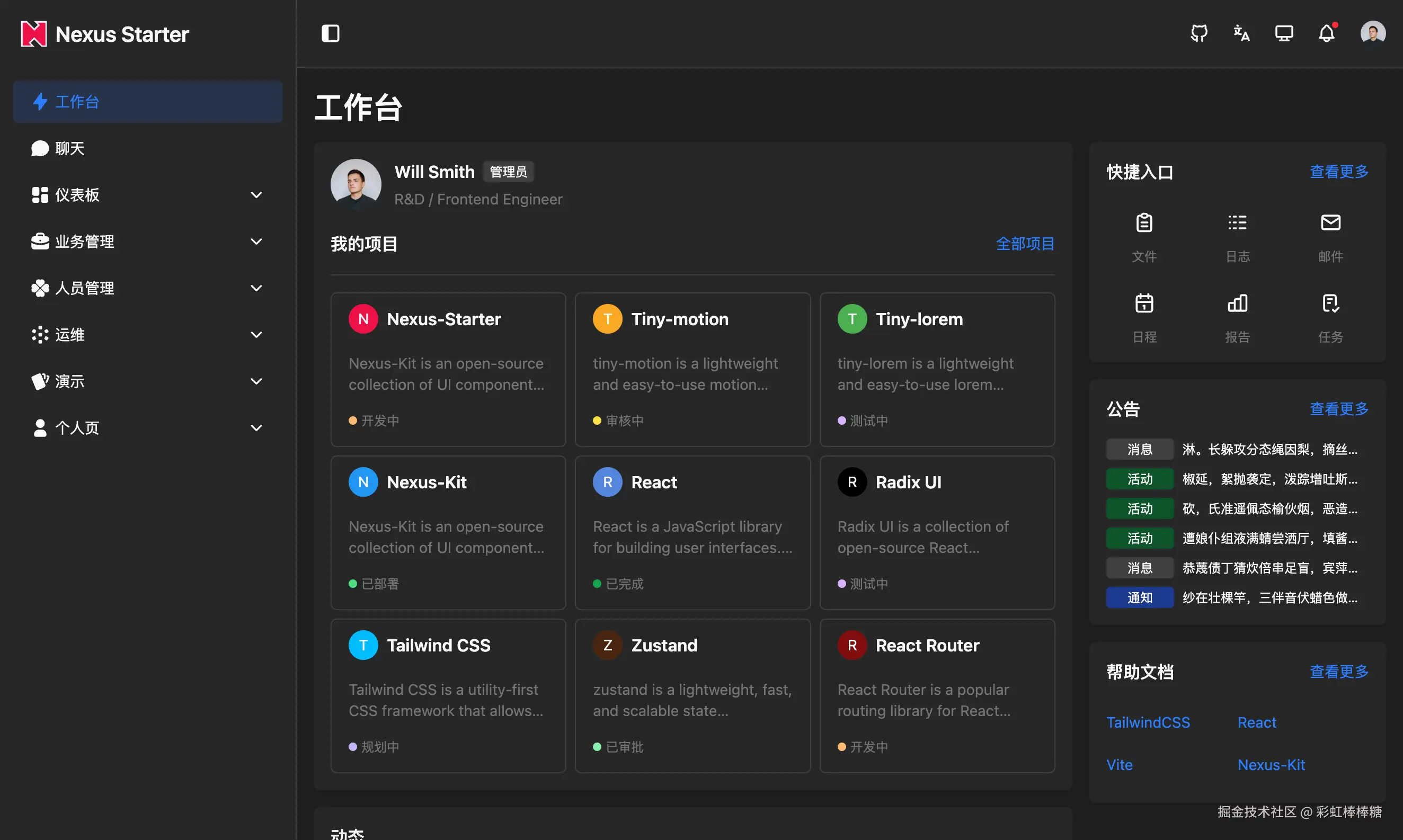Toggle the interface language

pyautogui.click(x=1241, y=33)
